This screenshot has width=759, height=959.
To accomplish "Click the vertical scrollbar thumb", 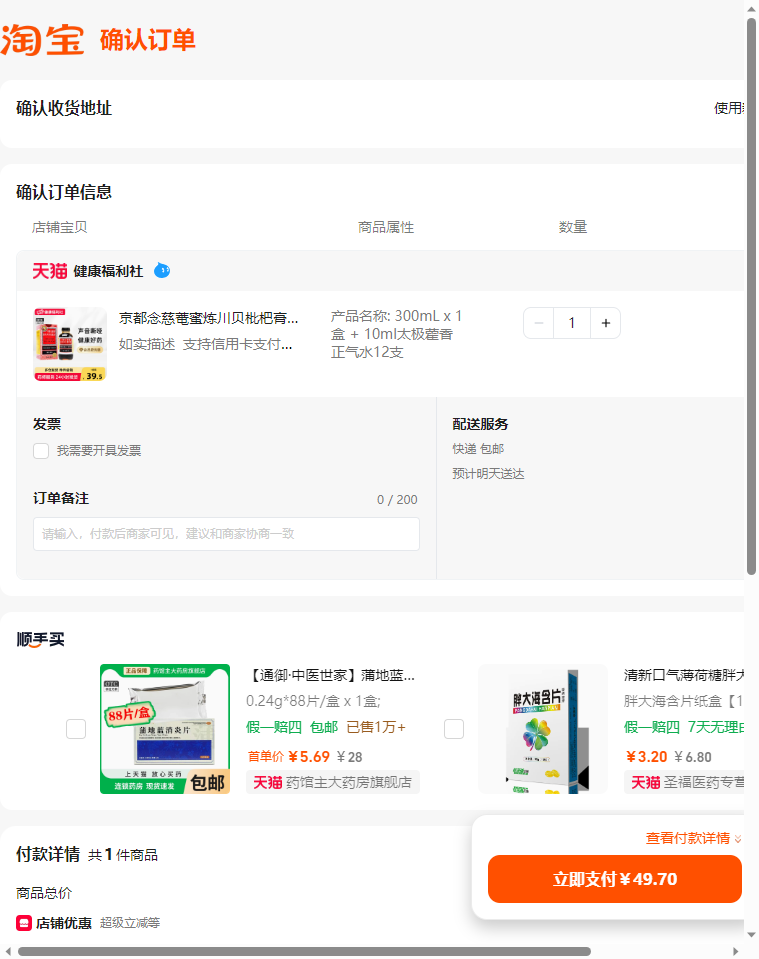I will (752, 297).
